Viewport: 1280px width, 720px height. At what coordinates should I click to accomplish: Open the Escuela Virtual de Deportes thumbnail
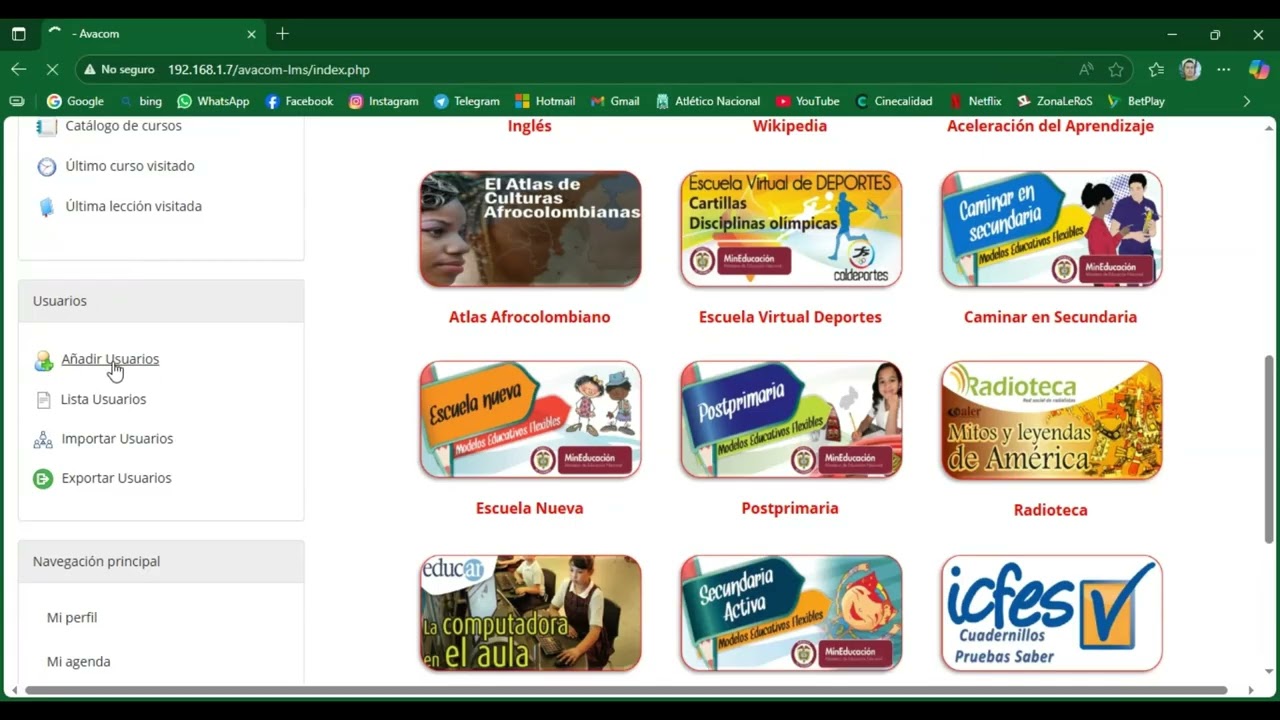coord(791,229)
